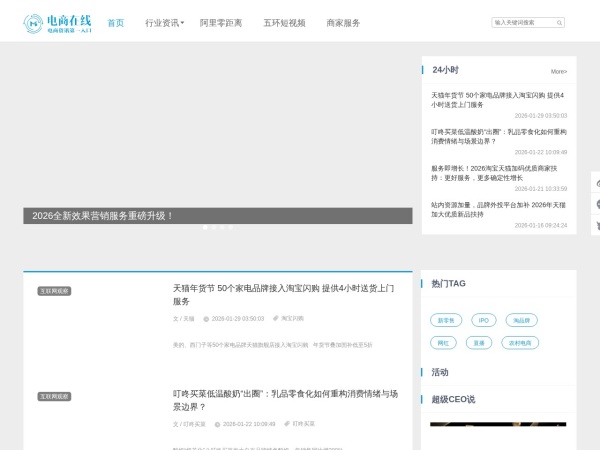The image size is (600, 450).
Task: Click the 互联网观察 badge on first article
Action: 55,291
